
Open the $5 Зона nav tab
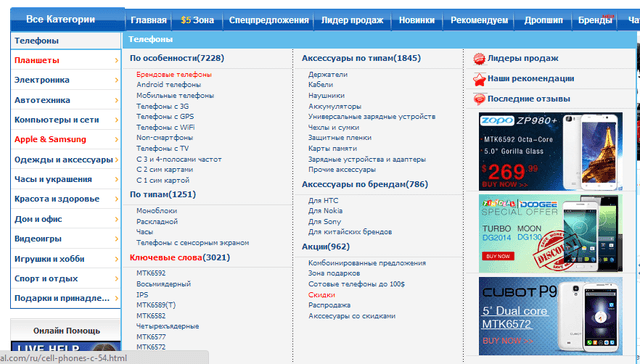click(x=198, y=20)
